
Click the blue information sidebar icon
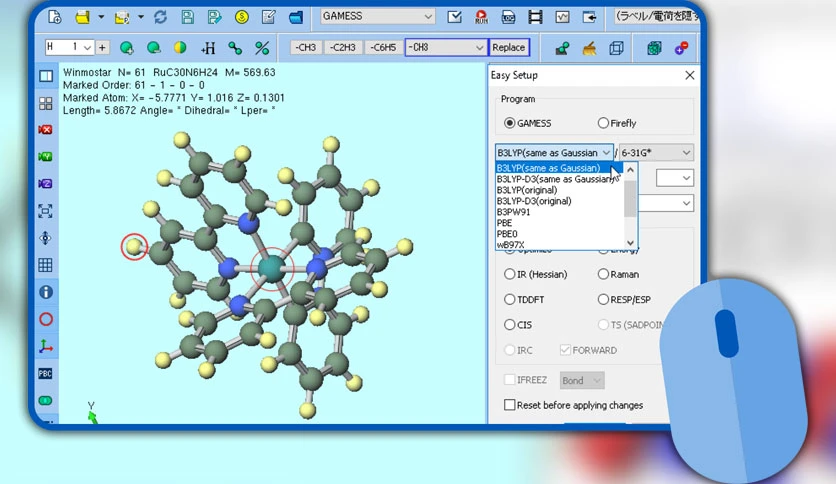click(46, 292)
